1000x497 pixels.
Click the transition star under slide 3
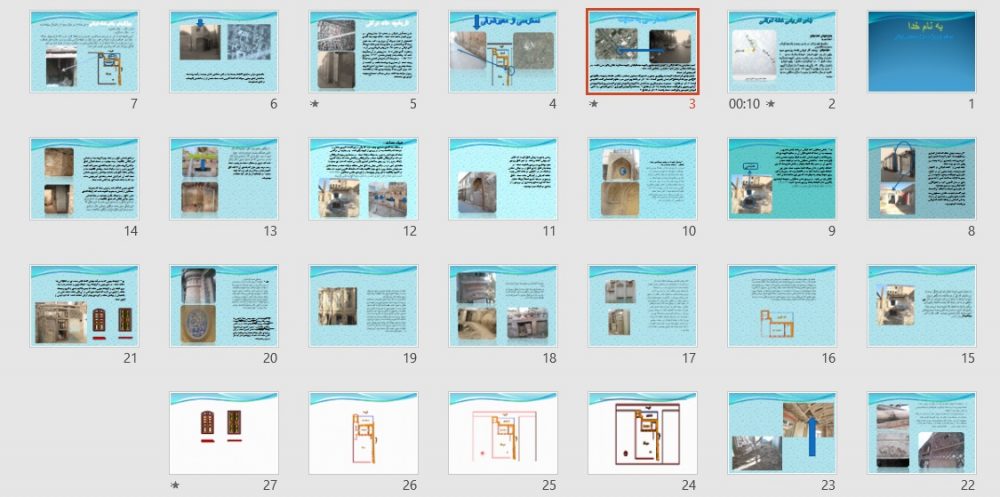coord(594,104)
